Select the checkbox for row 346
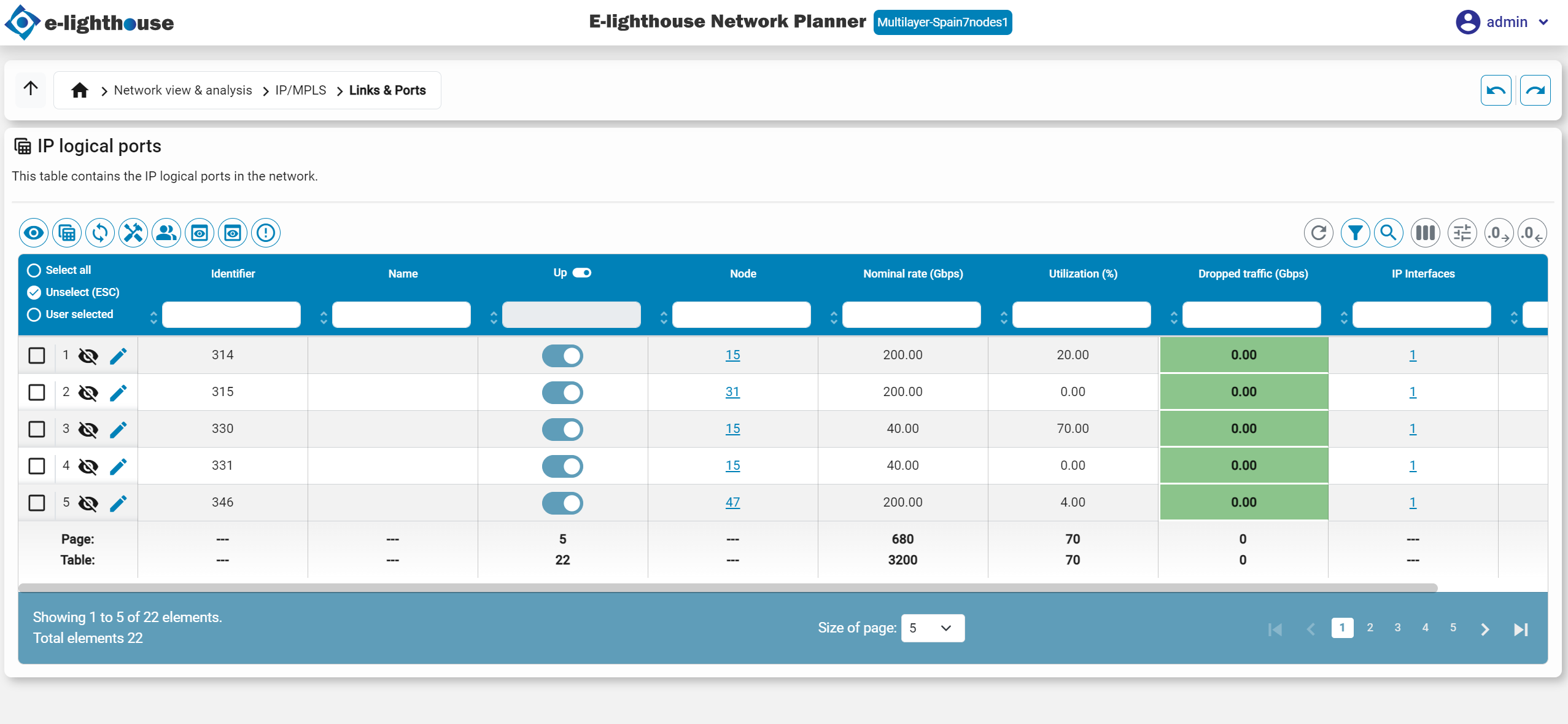 pos(37,502)
